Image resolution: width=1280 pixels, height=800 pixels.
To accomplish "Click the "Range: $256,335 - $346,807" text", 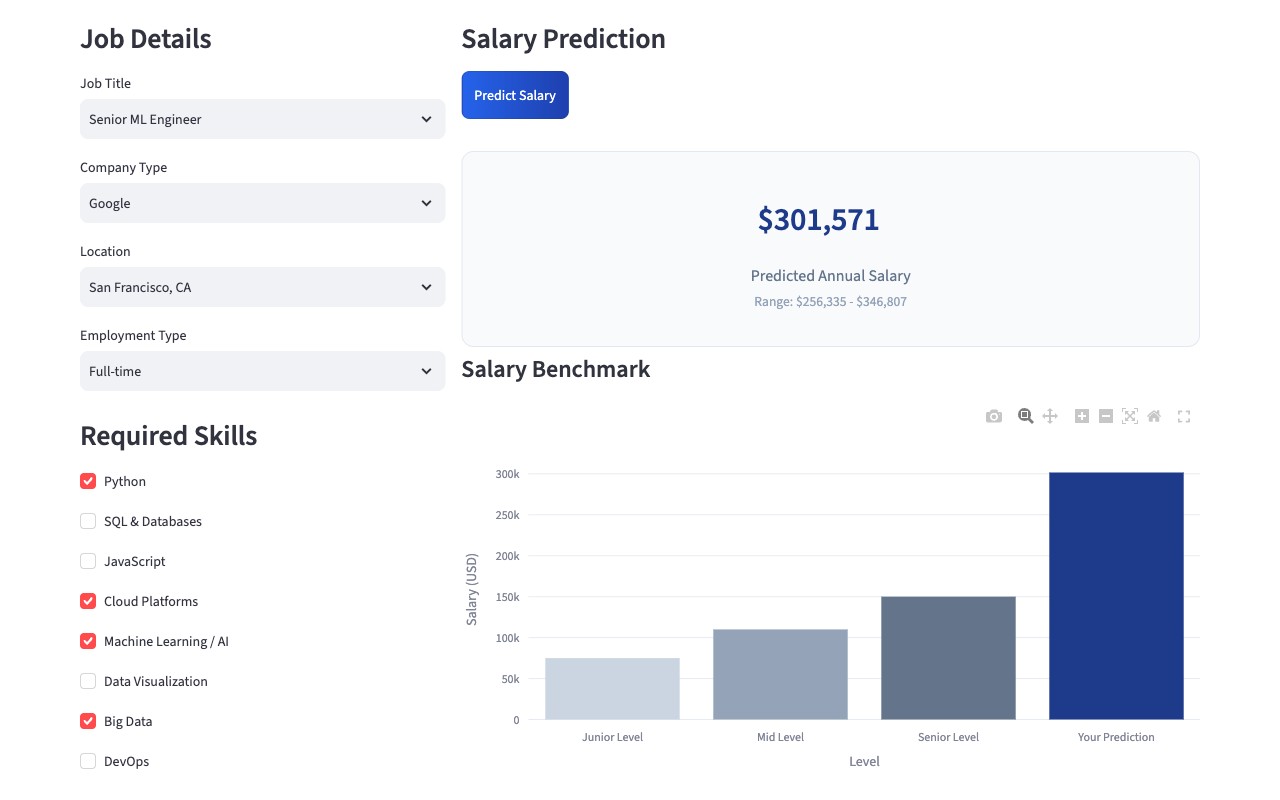I will tap(830, 301).
